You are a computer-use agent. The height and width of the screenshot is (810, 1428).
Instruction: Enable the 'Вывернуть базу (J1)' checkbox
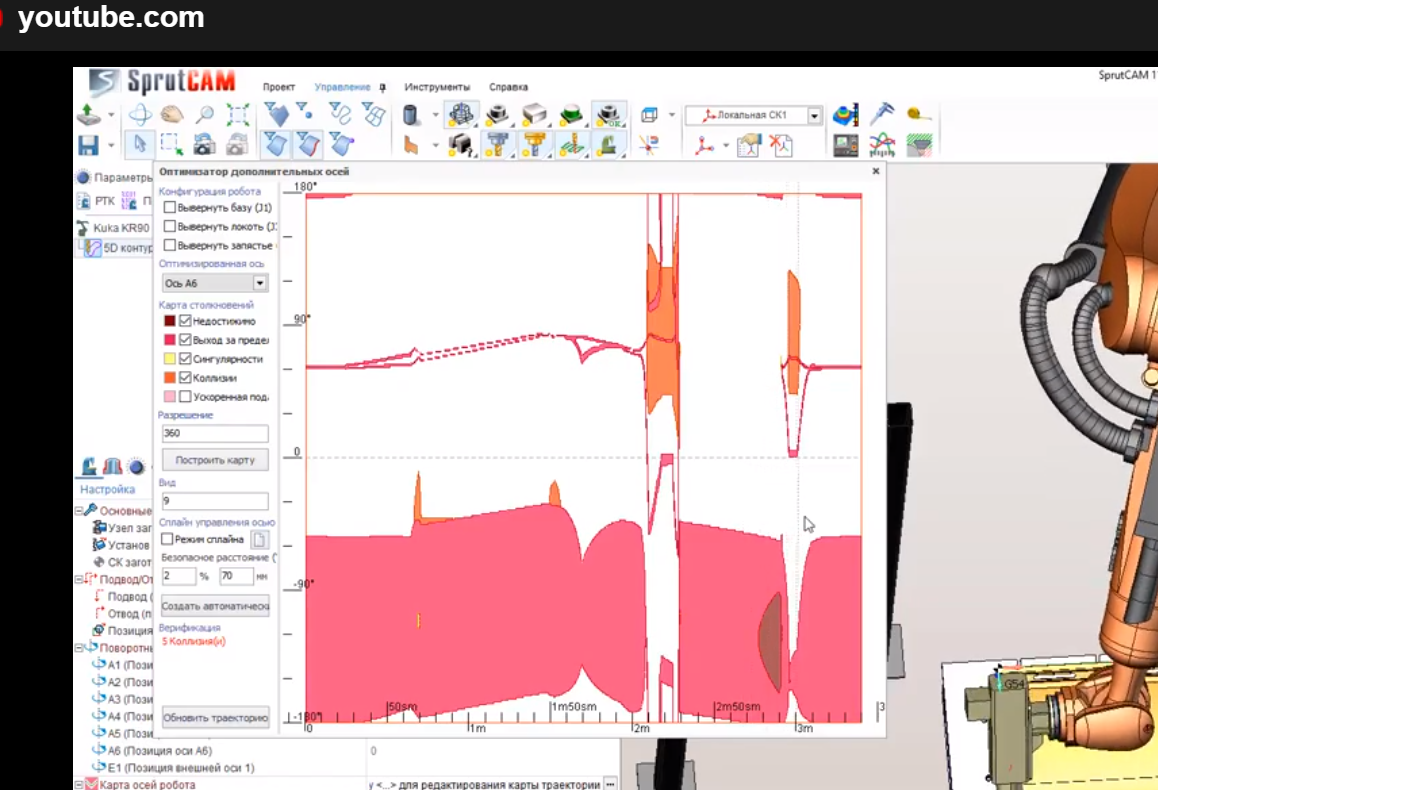click(170, 208)
